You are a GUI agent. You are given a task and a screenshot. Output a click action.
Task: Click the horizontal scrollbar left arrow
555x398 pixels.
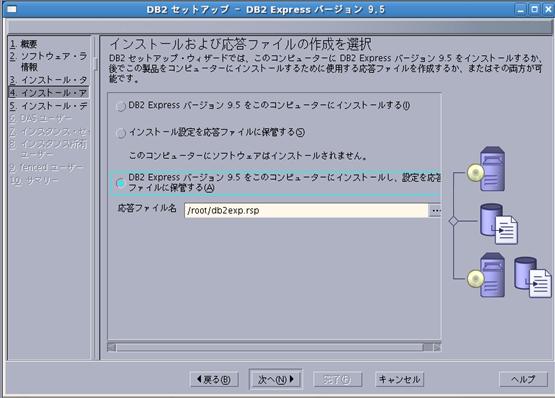[x=111, y=347]
